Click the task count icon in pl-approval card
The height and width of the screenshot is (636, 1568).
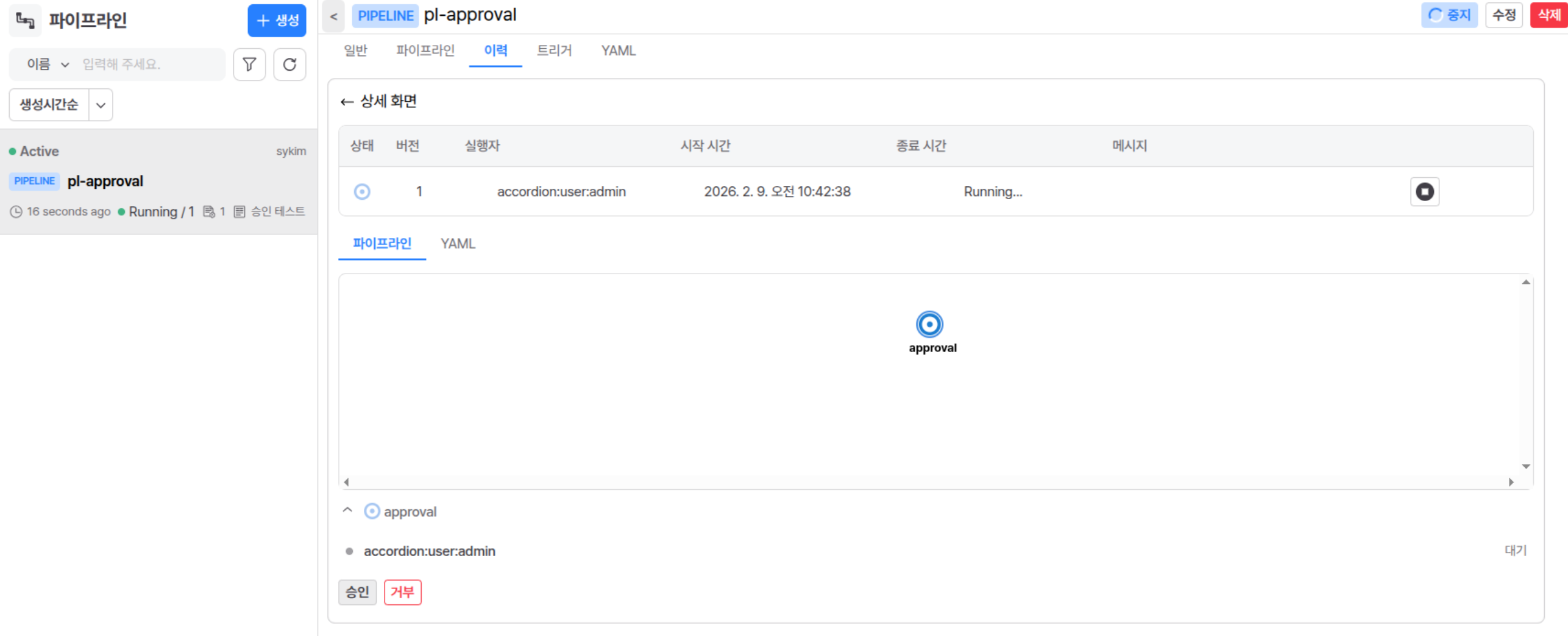pyautogui.click(x=209, y=211)
